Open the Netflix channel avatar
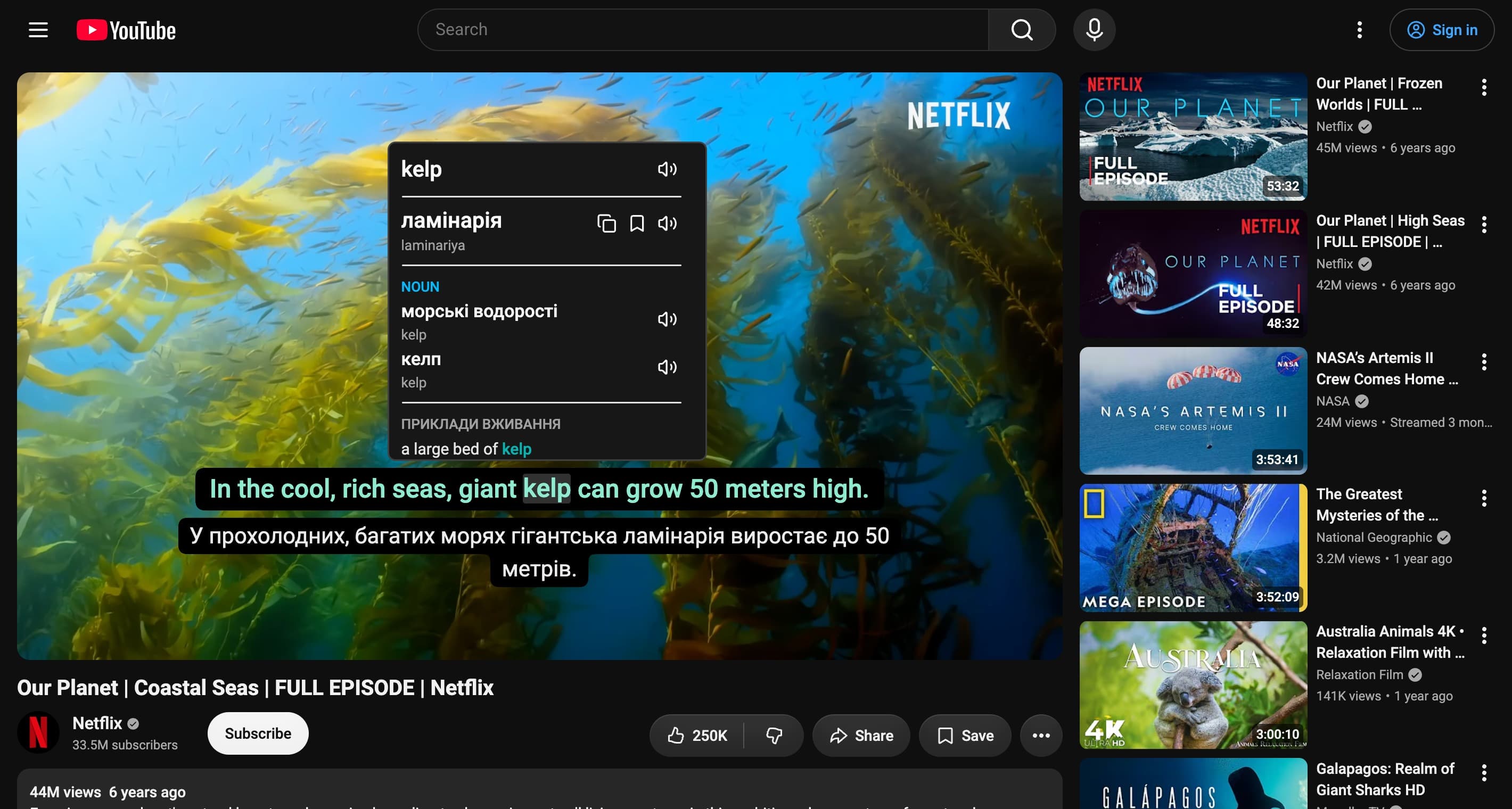Image resolution: width=1512 pixels, height=809 pixels. coord(38,732)
